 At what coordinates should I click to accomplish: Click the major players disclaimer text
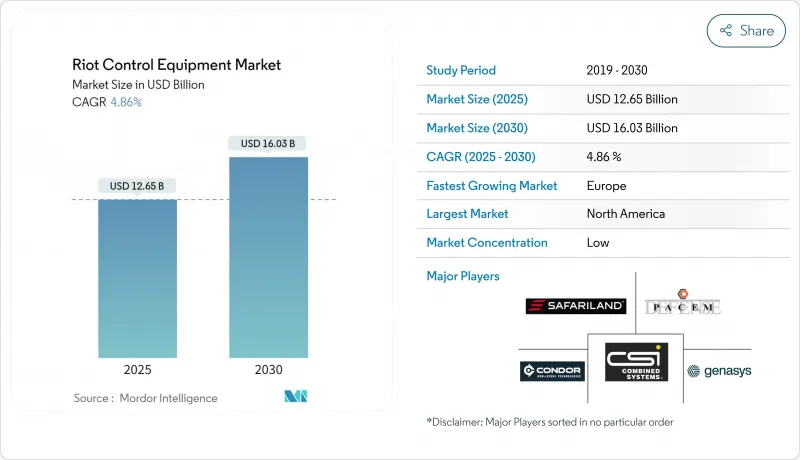click(x=550, y=422)
